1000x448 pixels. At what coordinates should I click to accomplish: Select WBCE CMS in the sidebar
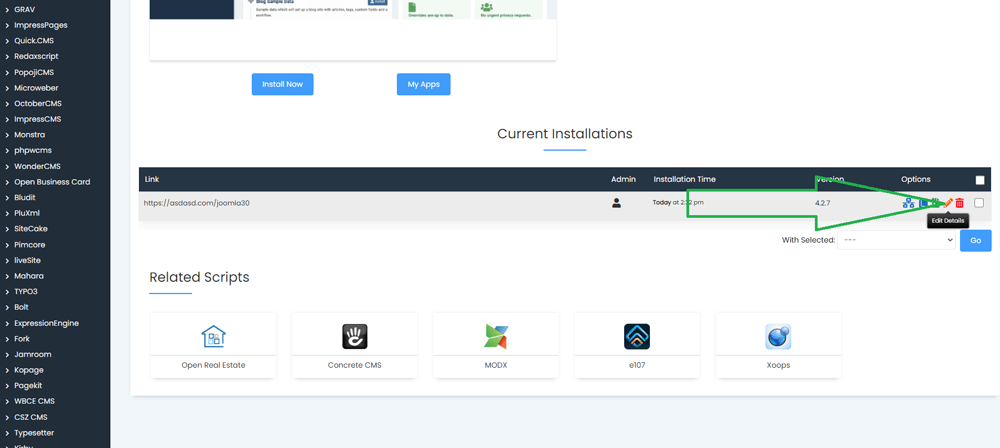click(x=34, y=401)
